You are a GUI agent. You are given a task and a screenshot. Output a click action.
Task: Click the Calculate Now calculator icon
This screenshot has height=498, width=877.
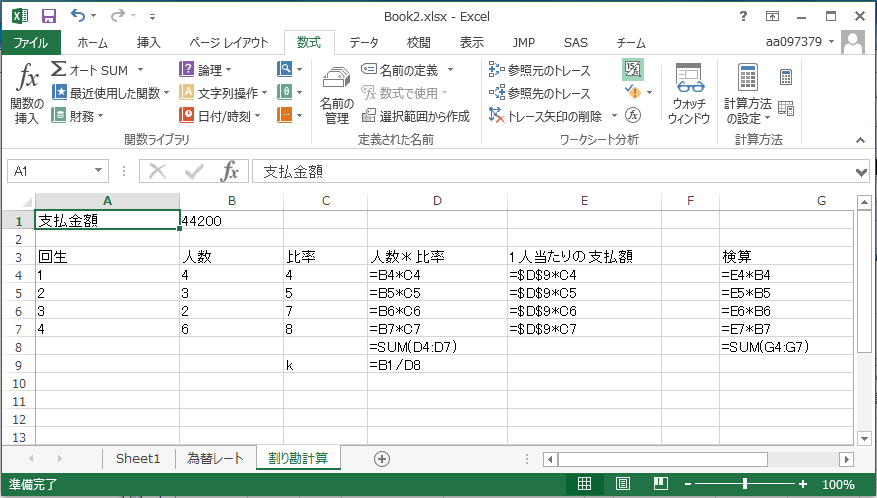point(786,78)
